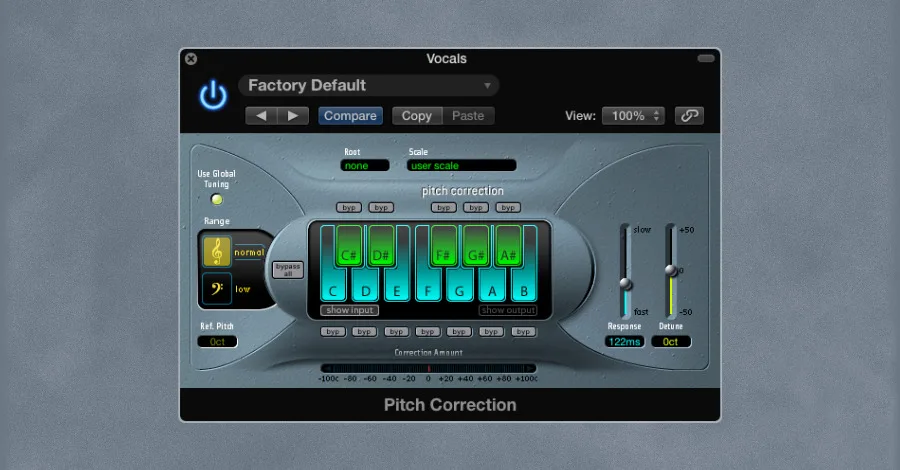Screen dimensions: 900x470
Task: Click the E key on keyboard
Action: tap(397, 287)
